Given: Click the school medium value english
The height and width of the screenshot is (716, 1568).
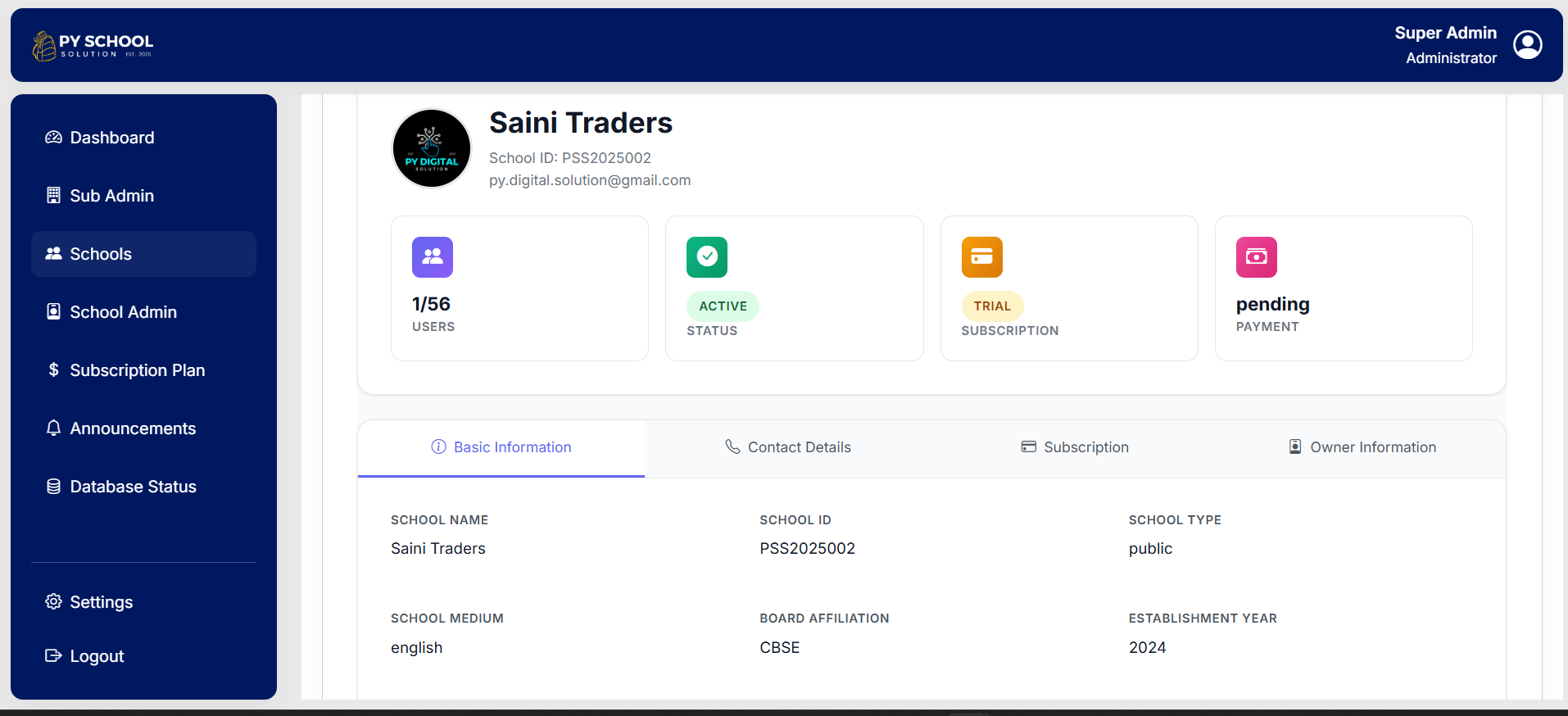Looking at the screenshot, I should [416, 648].
